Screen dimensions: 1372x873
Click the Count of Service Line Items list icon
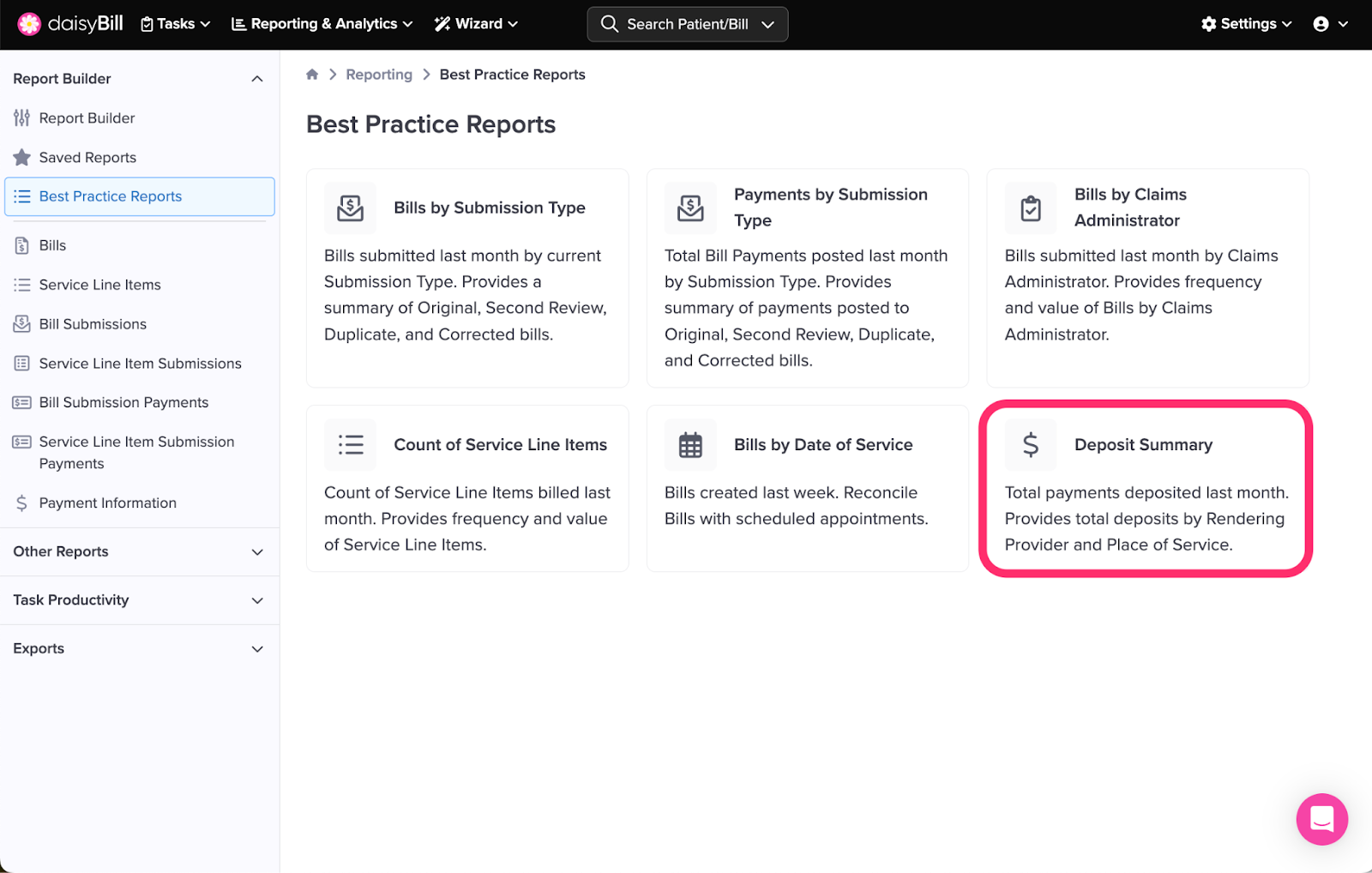pos(350,444)
